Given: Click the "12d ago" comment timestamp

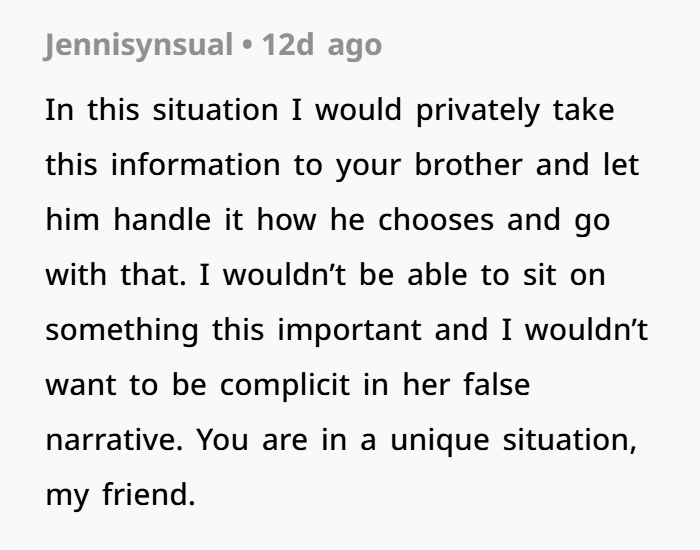Looking at the screenshot, I should (321, 46).
